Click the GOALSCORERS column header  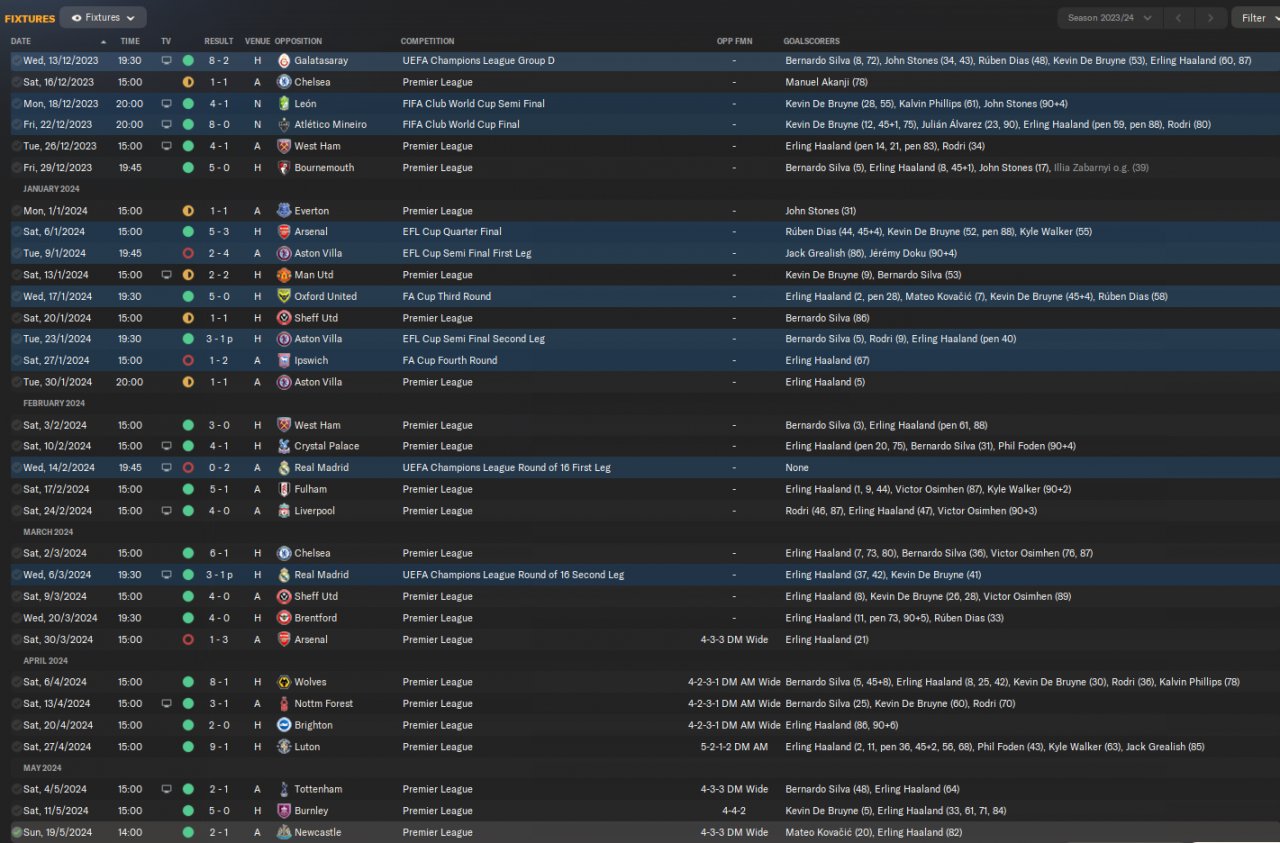811,42
